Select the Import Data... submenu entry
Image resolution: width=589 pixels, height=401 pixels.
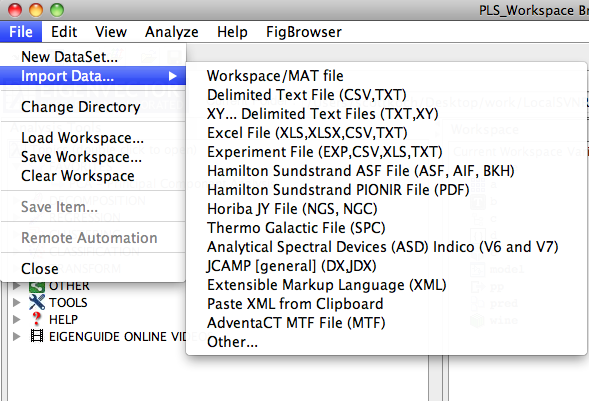93,76
